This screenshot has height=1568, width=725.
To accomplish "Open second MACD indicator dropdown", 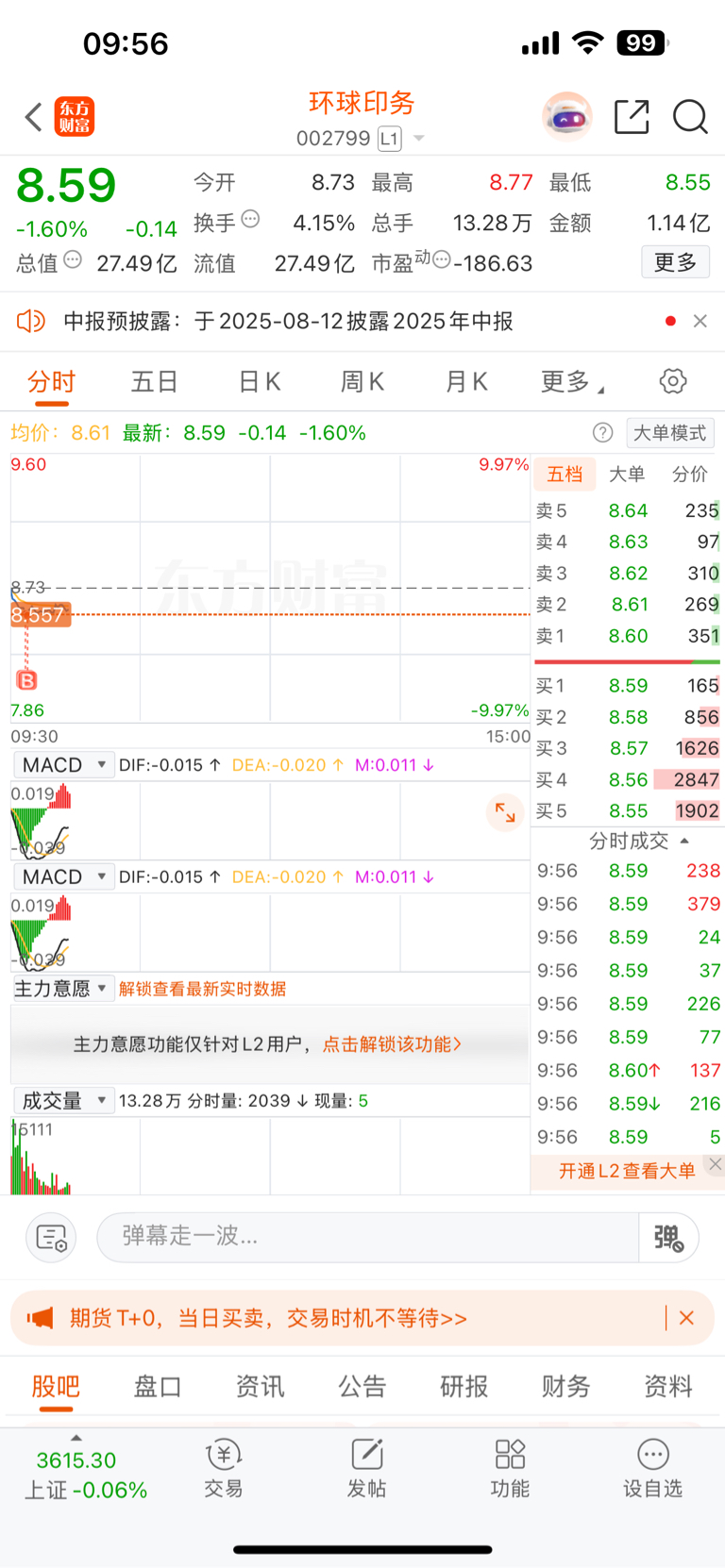I will tap(63, 877).
